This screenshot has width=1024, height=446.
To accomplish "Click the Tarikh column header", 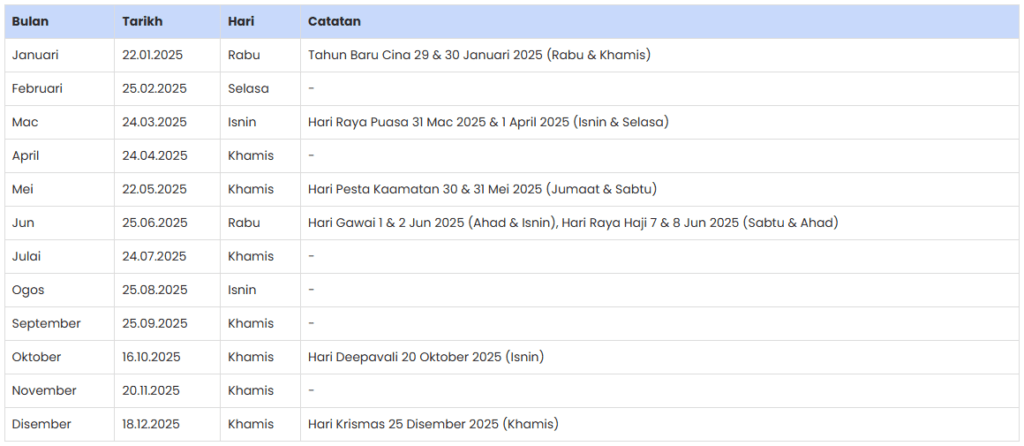I will [x=142, y=22].
